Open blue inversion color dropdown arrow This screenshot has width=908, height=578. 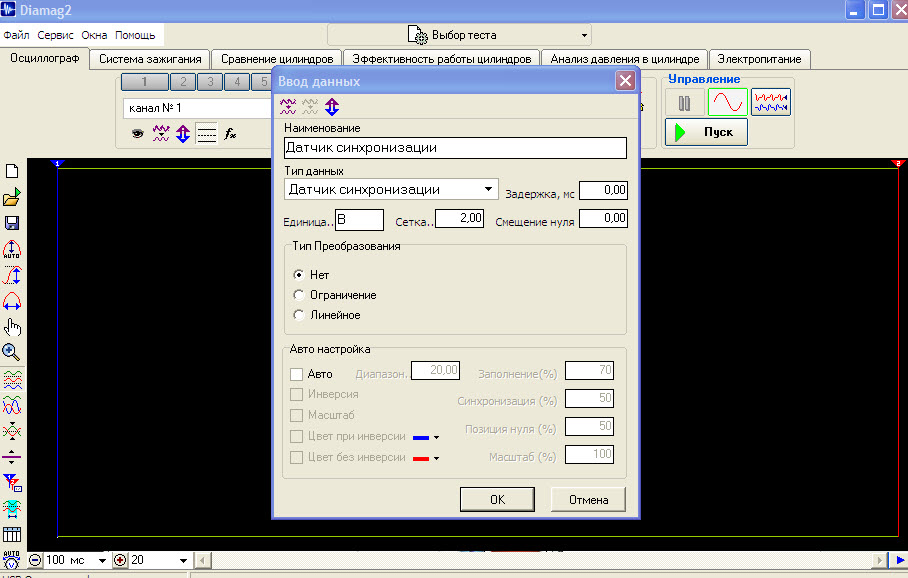click(x=437, y=437)
